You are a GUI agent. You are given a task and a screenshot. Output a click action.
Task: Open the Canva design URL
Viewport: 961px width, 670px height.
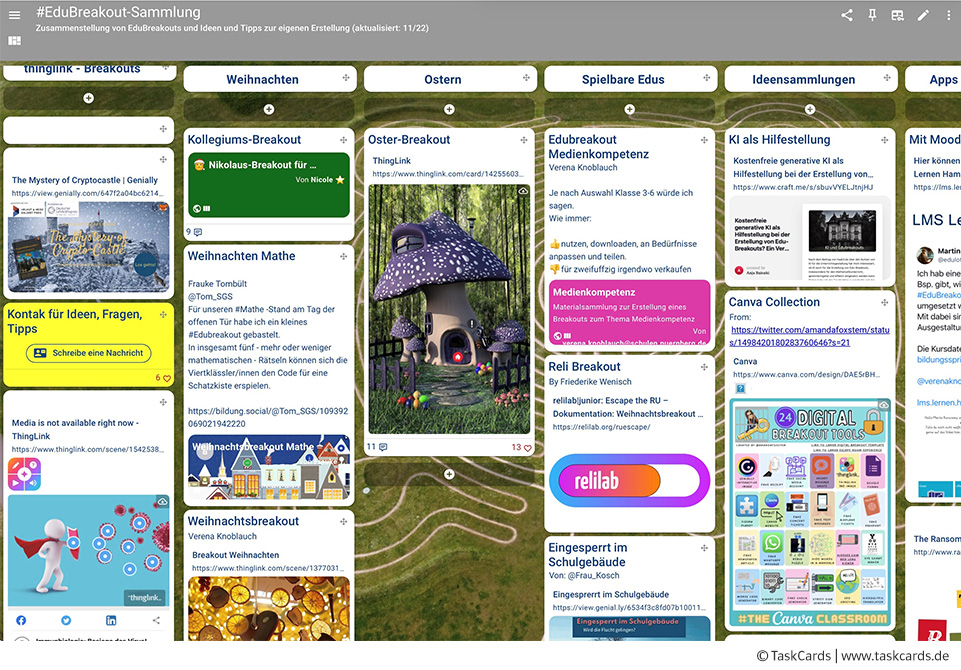[x=807, y=375]
